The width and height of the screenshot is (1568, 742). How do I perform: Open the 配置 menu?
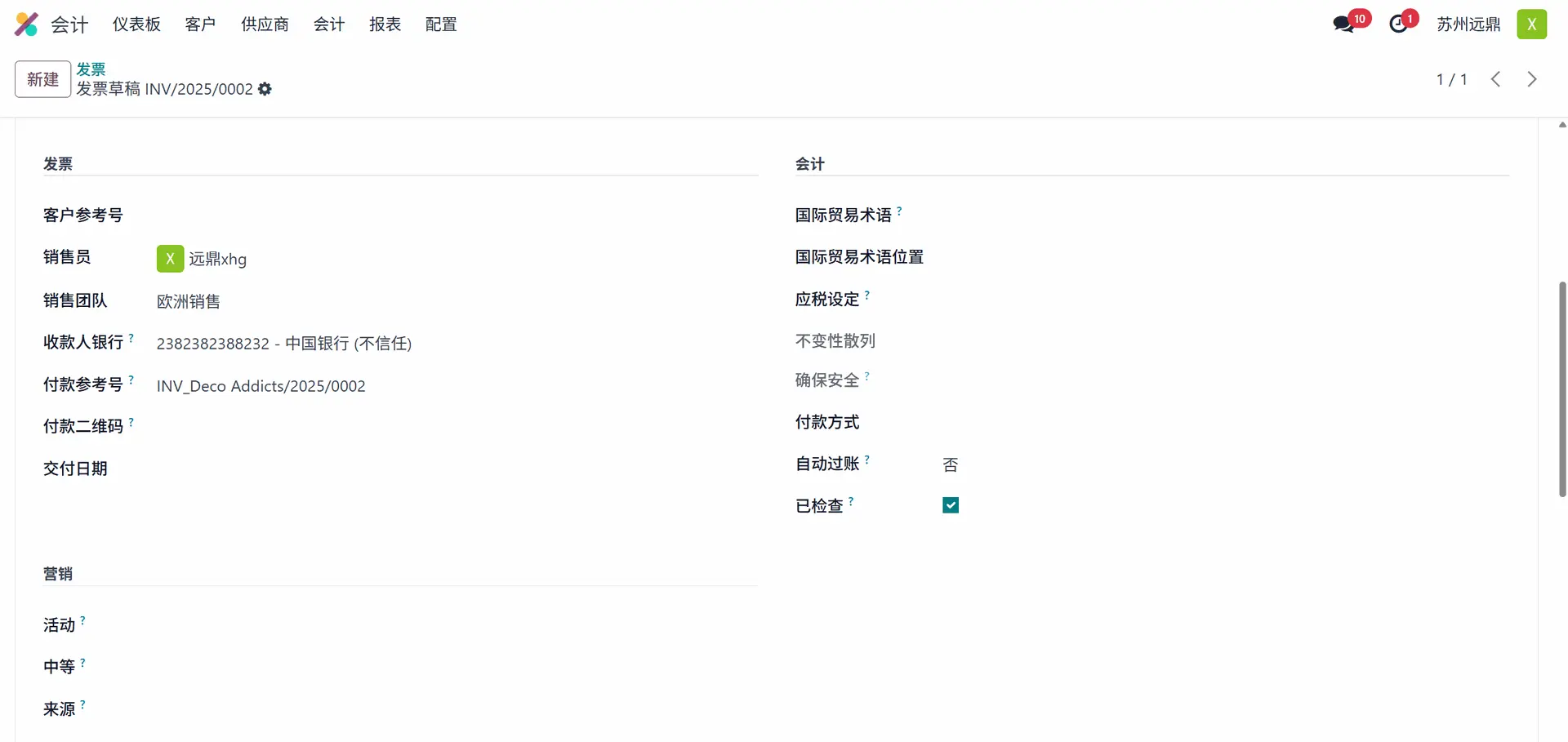point(441,24)
